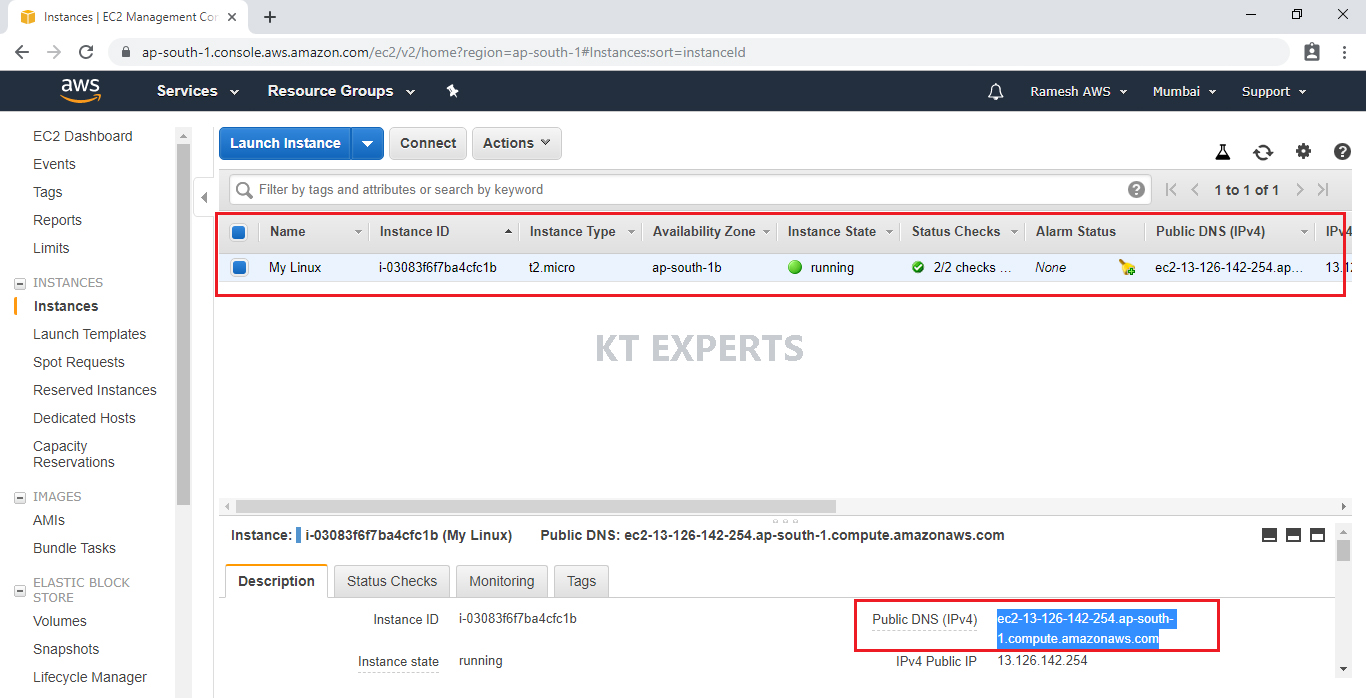Viewport: 1366px width, 698px height.
Task: Open EC2 Dashboard in sidebar
Action: pyautogui.click(x=82, y=136)
